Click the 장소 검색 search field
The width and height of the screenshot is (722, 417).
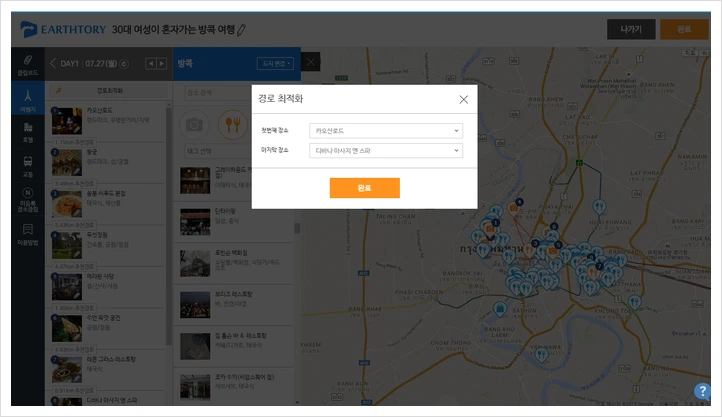[x=218, y=93]
